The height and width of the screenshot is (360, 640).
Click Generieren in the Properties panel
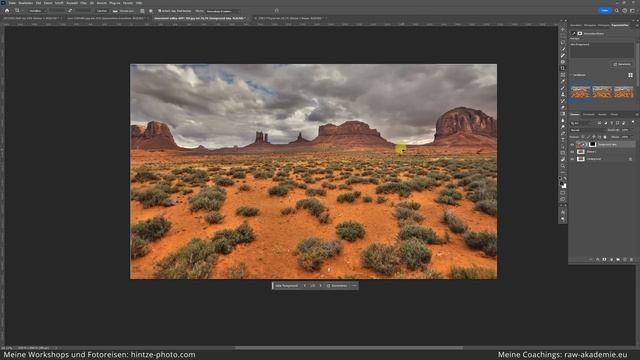(x=622, y=64)
